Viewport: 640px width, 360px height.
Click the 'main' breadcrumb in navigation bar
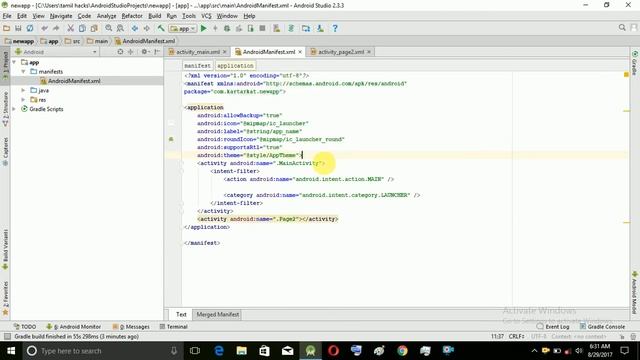[x=98, y=41]
